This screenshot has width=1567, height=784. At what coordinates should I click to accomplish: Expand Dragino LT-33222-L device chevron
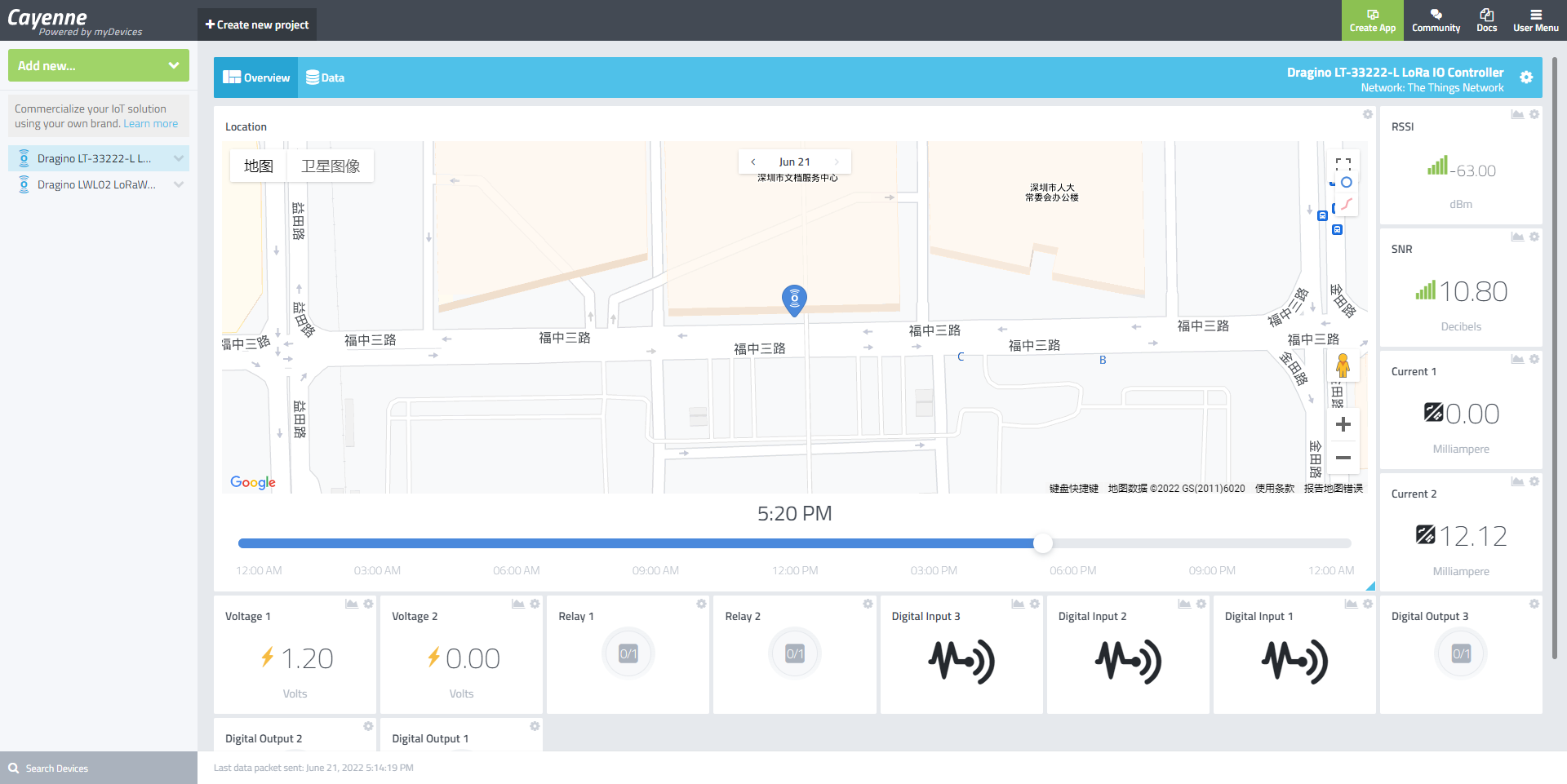click(179, 158)
